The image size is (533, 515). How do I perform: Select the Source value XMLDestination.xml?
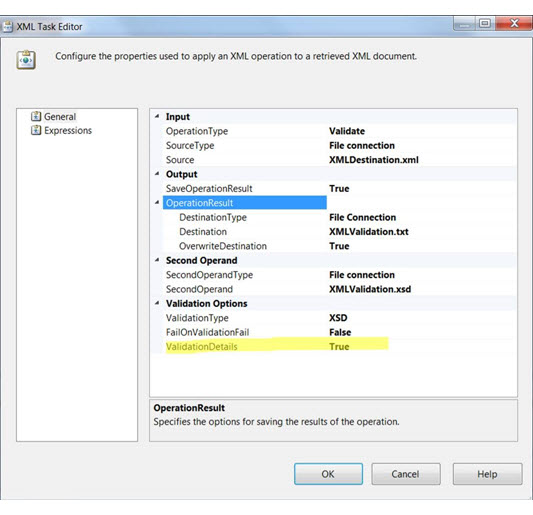click(374, 160)
